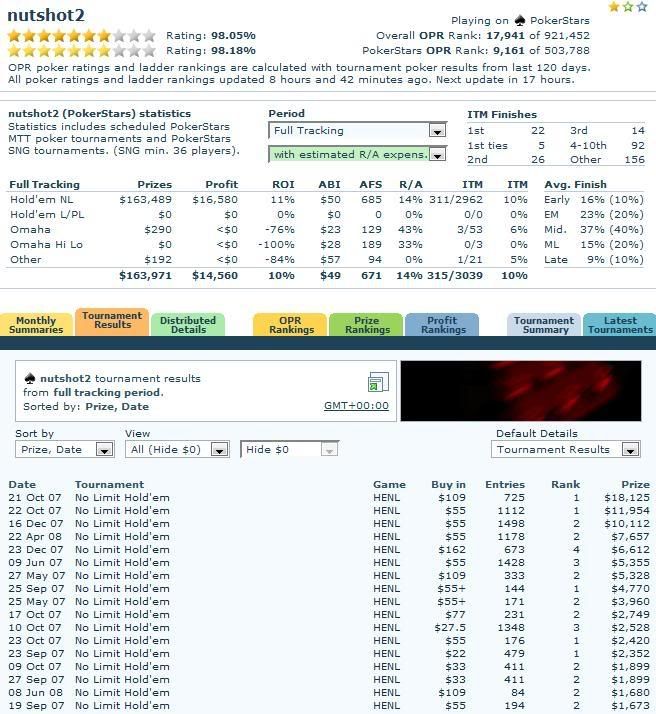The width and height of the screenshot is (656, 714).
Task: Click the export icon in results box
Action: pos(378,382)
